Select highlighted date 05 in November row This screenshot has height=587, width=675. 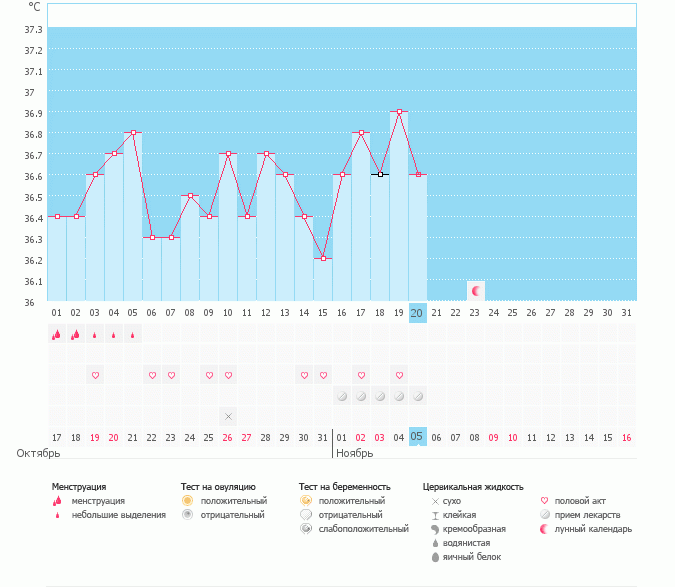click(x=418, y=437)
